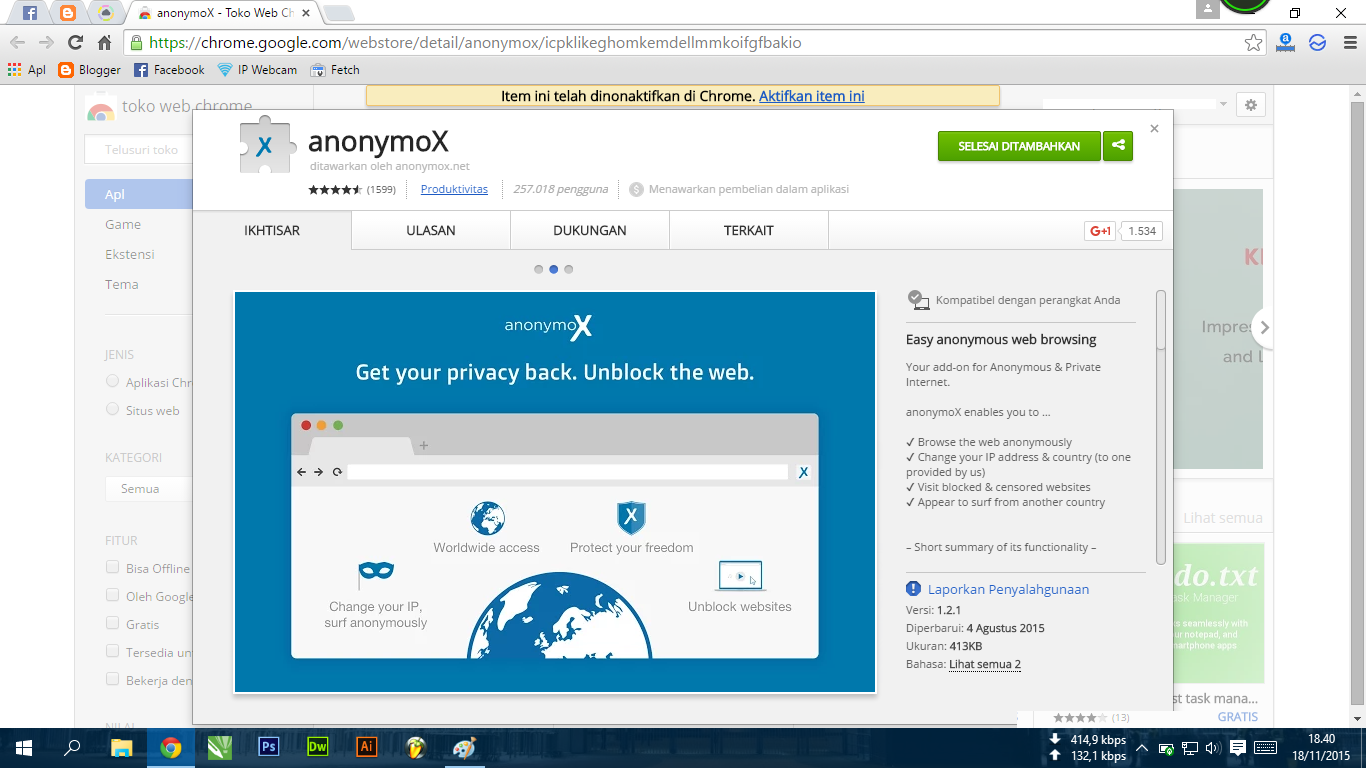The image size is (1366, 768).
Task: Select the Tema sidebar category
Action: point(122,284)
